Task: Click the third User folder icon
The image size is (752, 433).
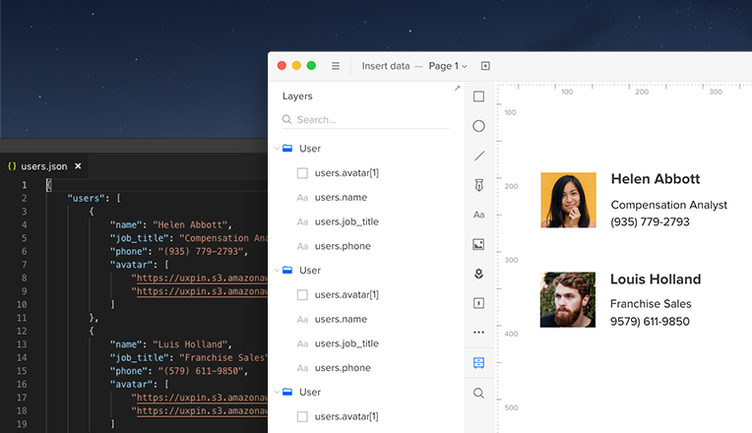Action: [287, 392]
